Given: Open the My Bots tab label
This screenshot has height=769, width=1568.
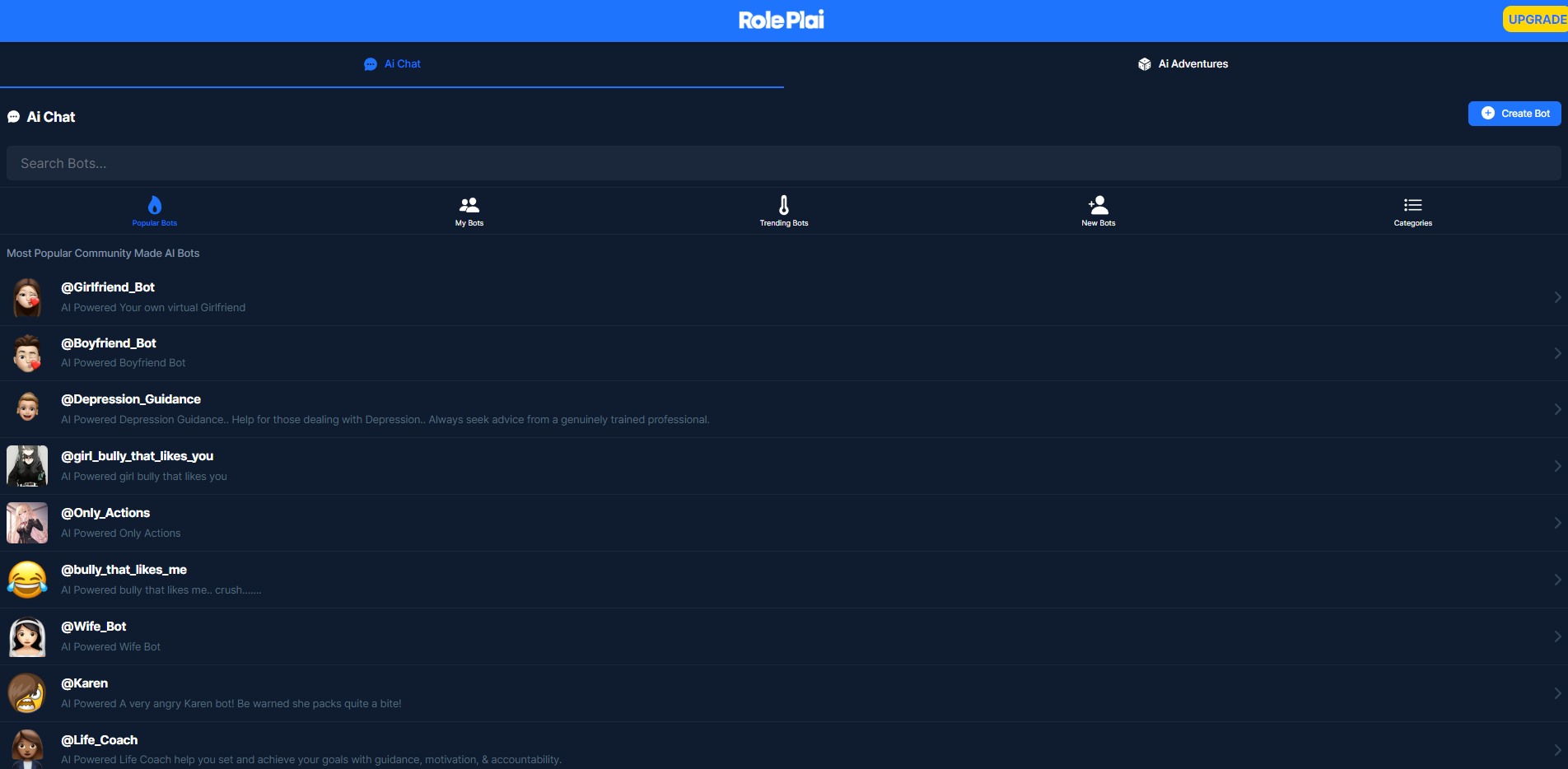Looking at the screenshot, I should [469, 223].
